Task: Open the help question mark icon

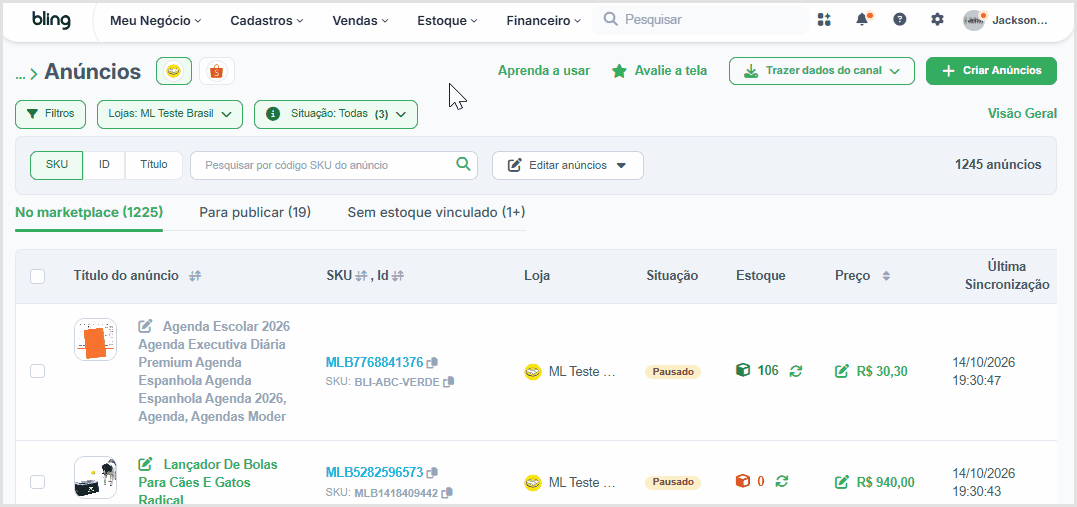Action: [x=900, y=20]
